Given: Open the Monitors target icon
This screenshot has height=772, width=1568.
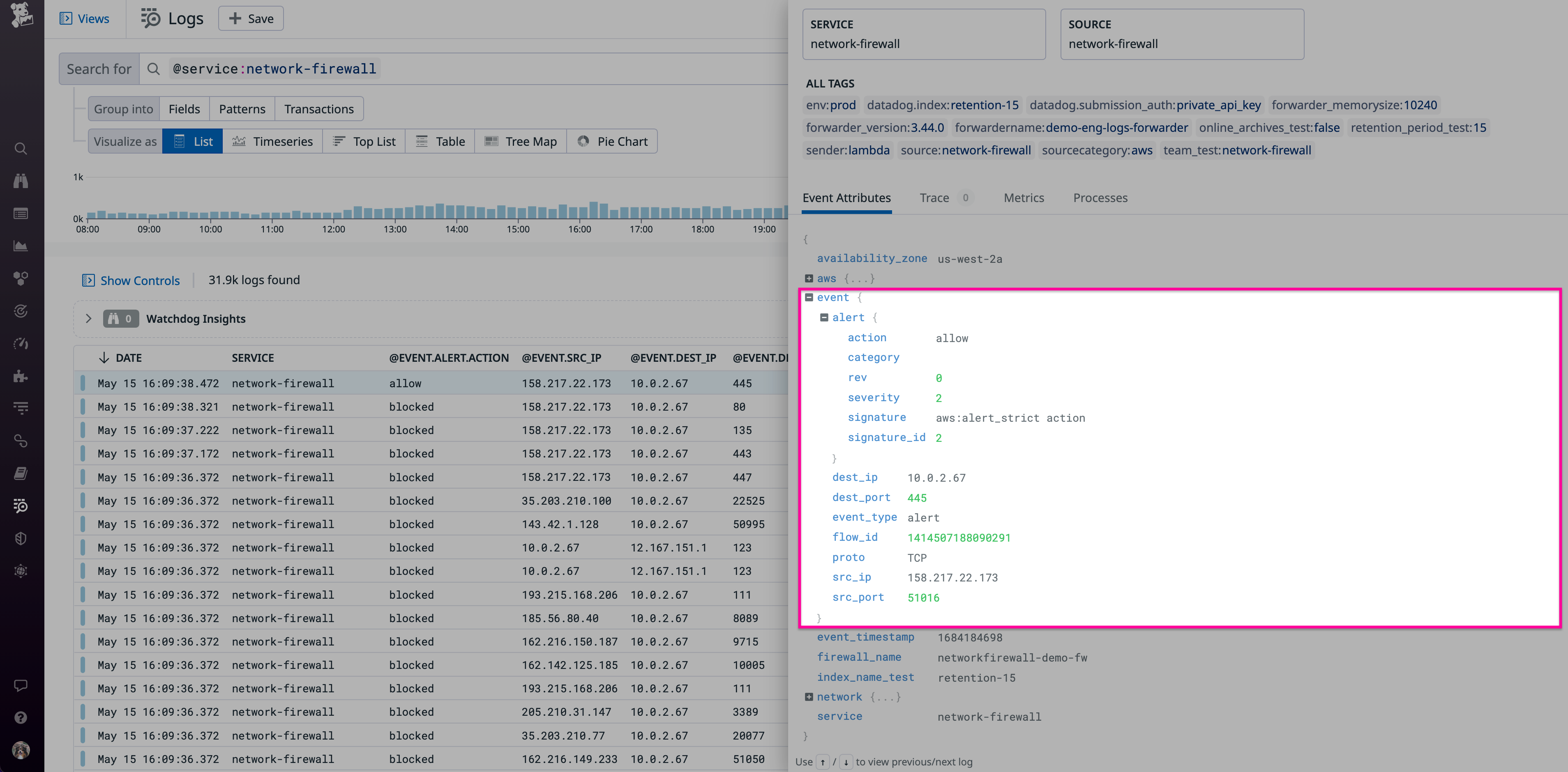Looking at the screenshot, I should [21, 311].
